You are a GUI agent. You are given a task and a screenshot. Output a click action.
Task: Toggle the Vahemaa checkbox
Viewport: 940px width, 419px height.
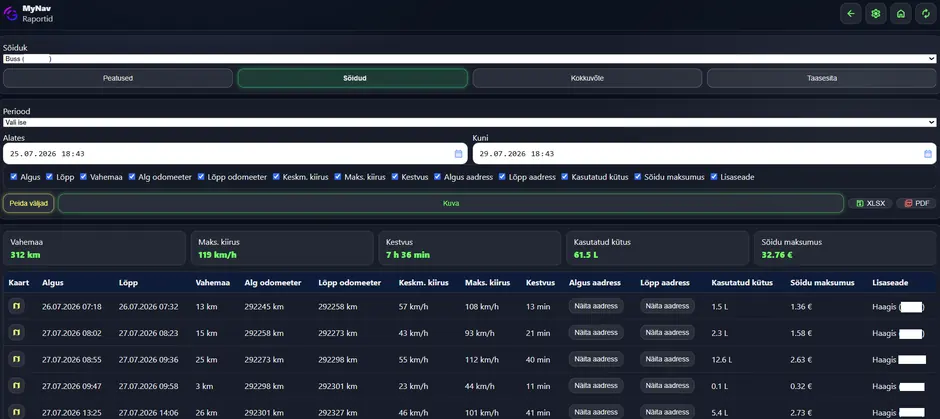[83, 177]
